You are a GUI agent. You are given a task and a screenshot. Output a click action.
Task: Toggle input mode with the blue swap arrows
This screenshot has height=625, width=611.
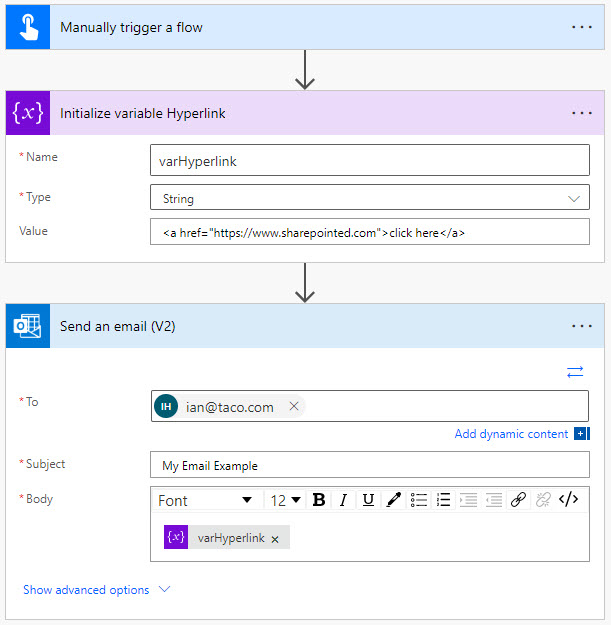[575, 372]
